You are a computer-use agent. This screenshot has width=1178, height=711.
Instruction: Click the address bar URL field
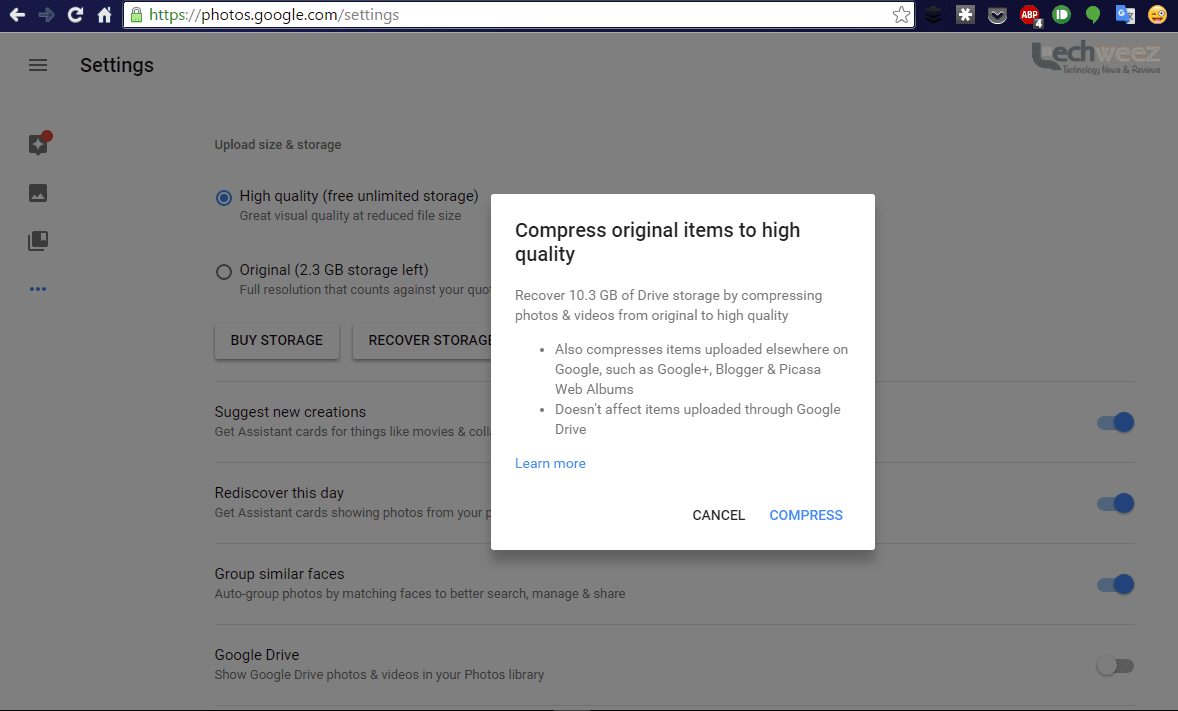pos(518,15)
